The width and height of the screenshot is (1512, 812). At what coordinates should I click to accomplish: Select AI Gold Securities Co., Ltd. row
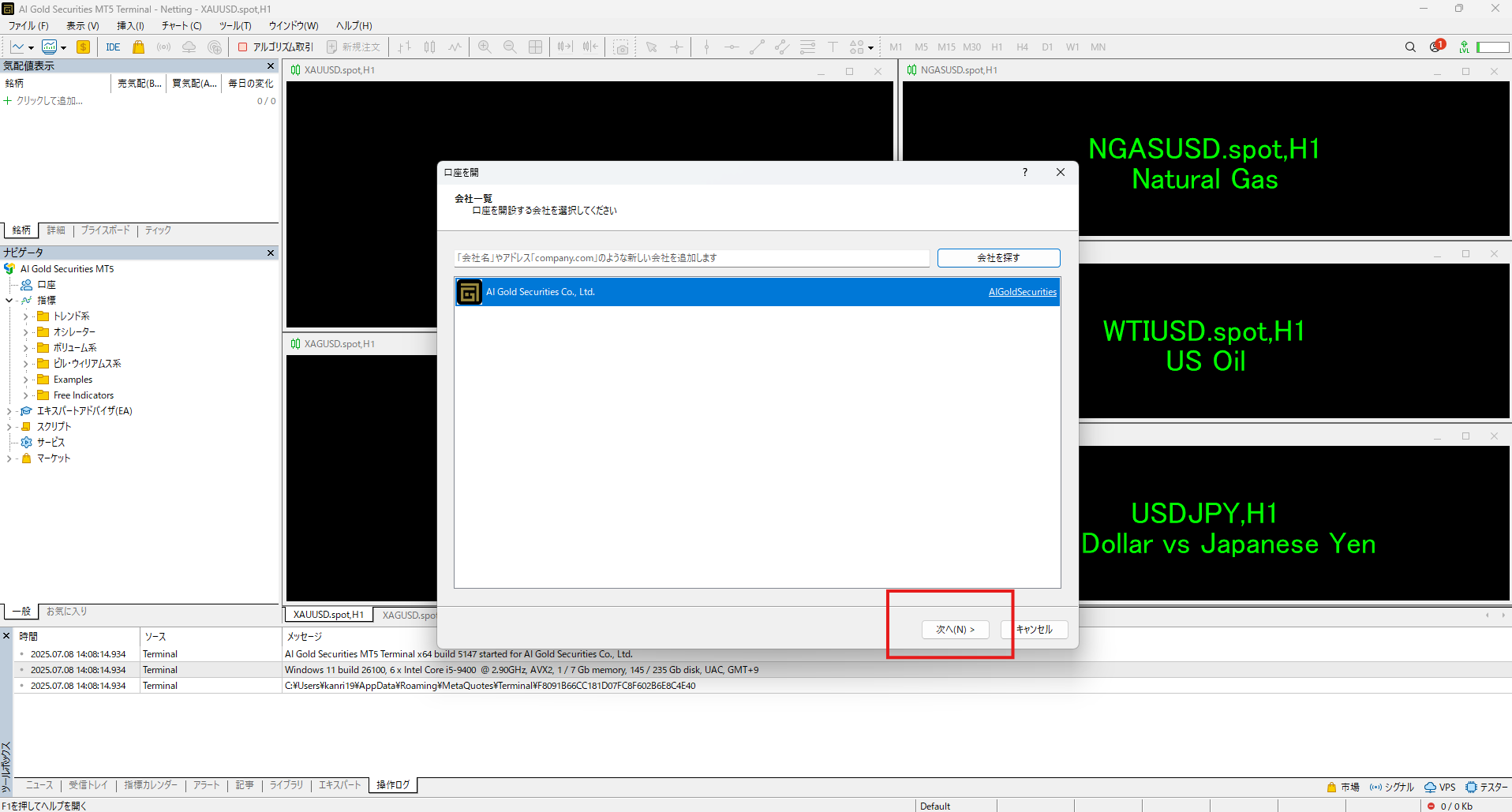757,292
